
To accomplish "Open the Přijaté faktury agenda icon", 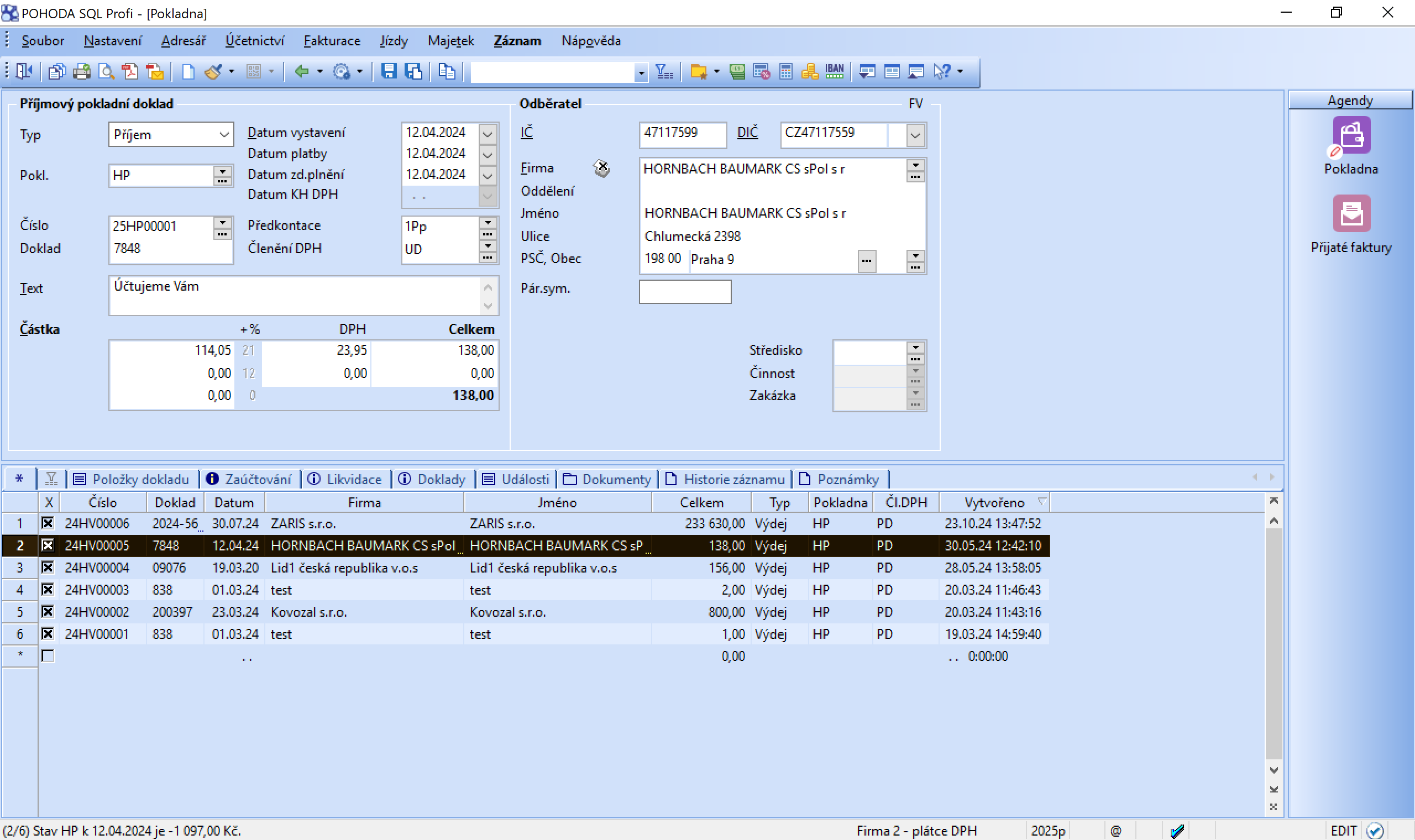I will (x=1351, y=213).
